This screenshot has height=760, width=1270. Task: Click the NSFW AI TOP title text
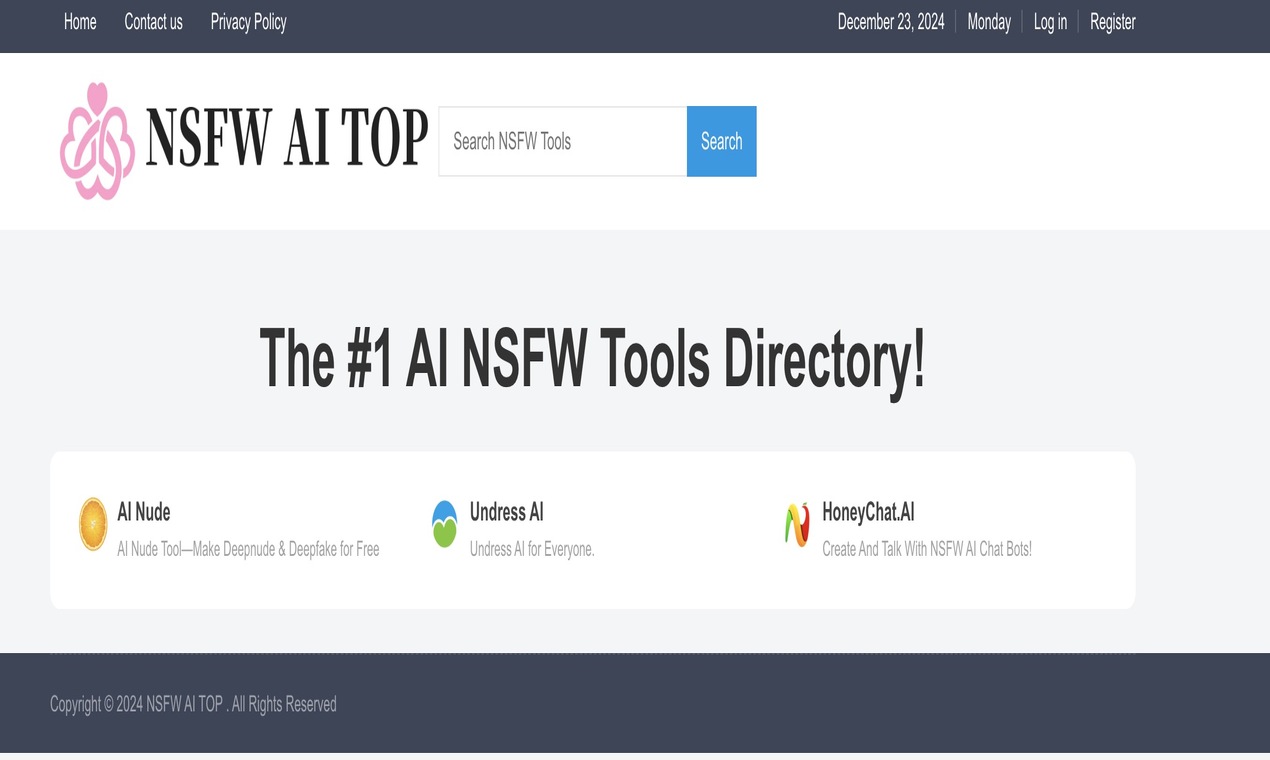287,137
